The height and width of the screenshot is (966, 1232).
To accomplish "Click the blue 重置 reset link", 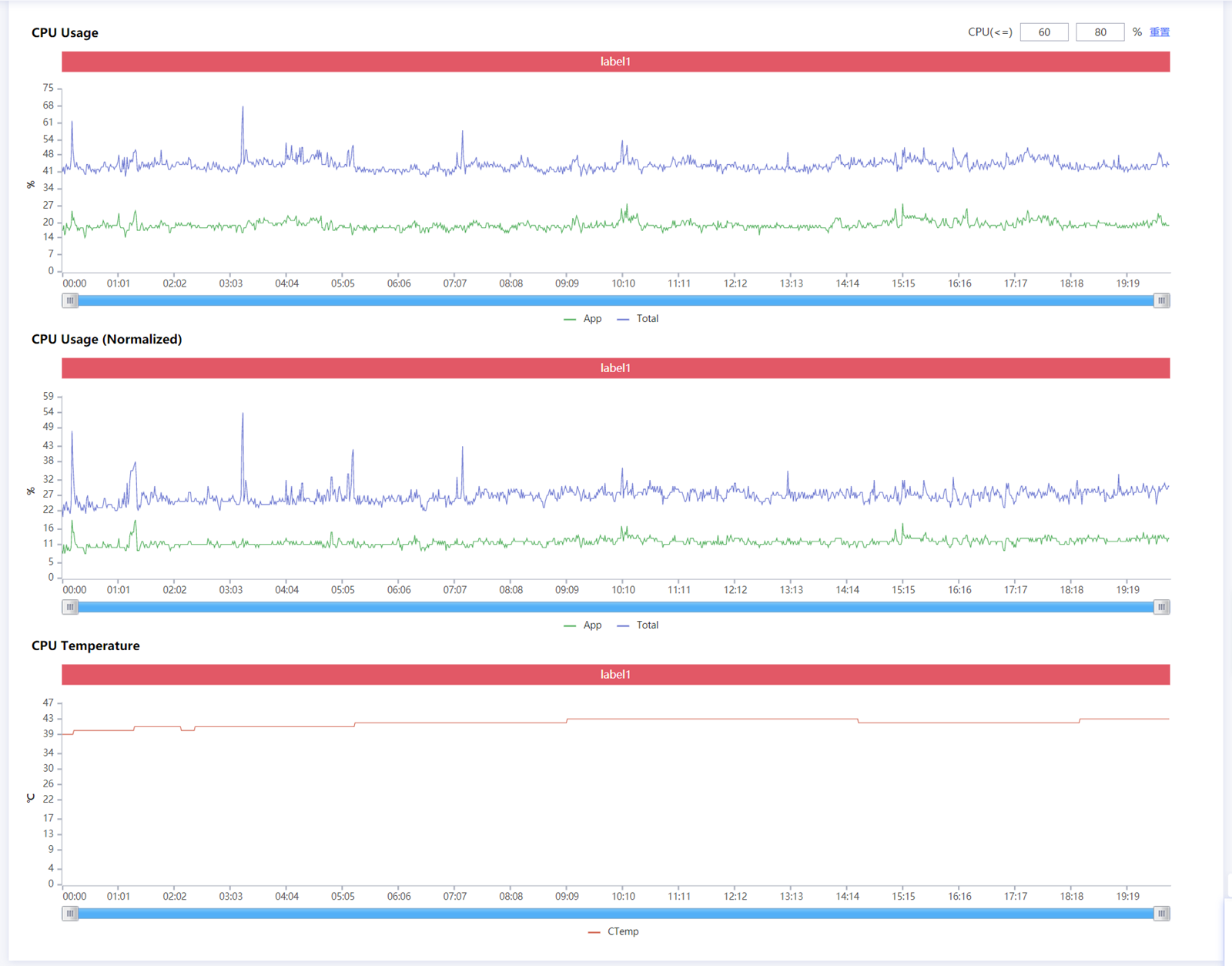I will [1159, 32].
